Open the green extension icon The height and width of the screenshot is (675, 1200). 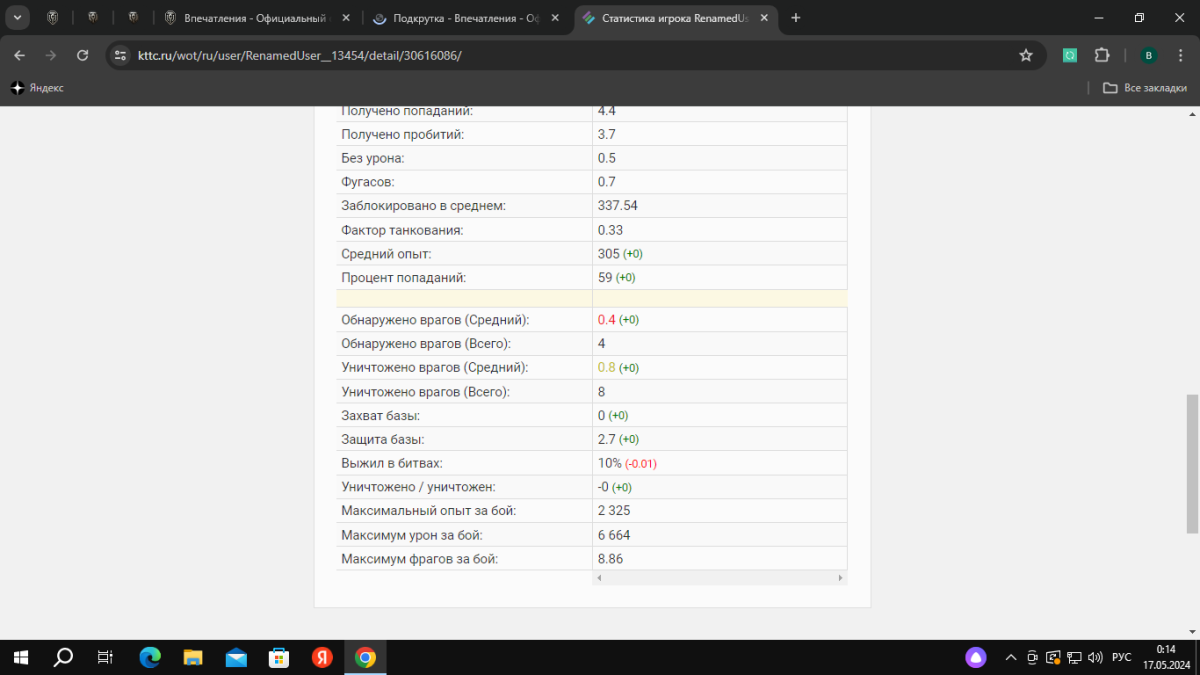(x=1069, y=56)
